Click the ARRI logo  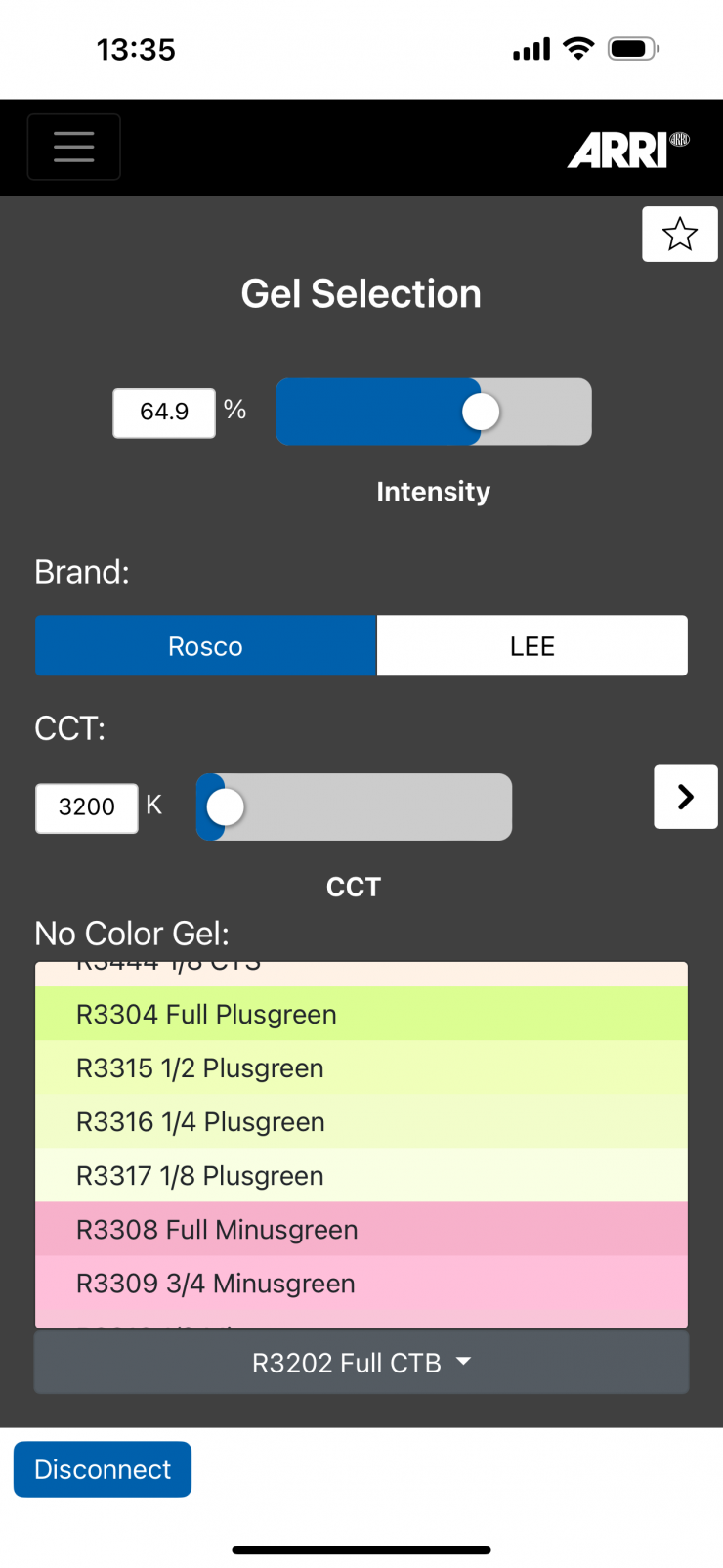tap(628, 150)
